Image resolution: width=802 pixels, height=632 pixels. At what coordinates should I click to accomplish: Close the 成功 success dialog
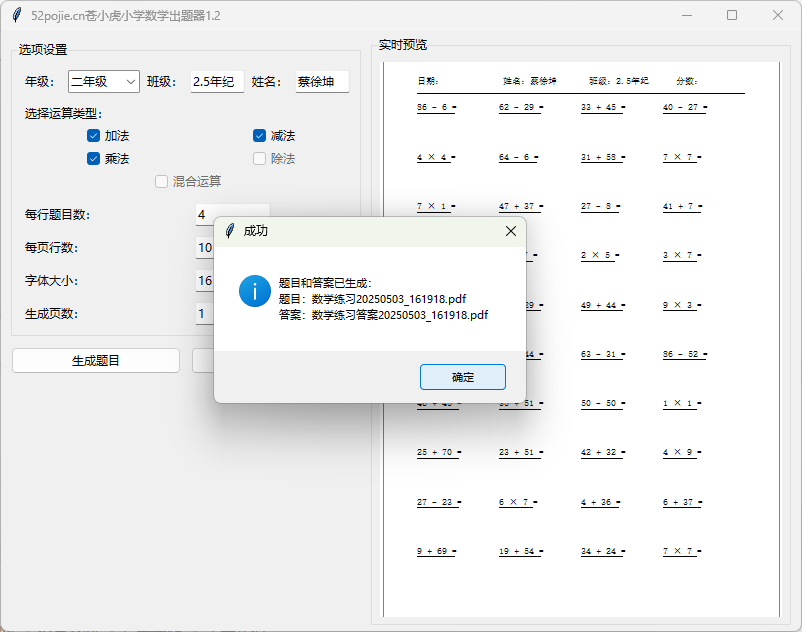click(510, 231)
